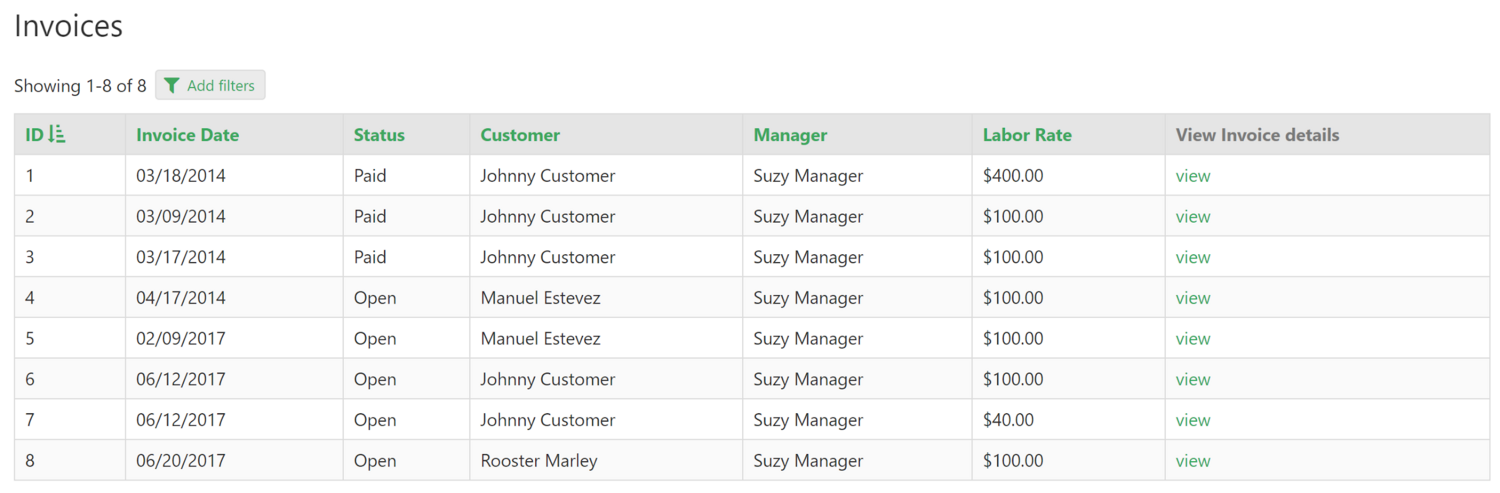Viewport: 1500px width, 493px height.
Task: Sort table by Invoice Date column
Action: point(187,135)
